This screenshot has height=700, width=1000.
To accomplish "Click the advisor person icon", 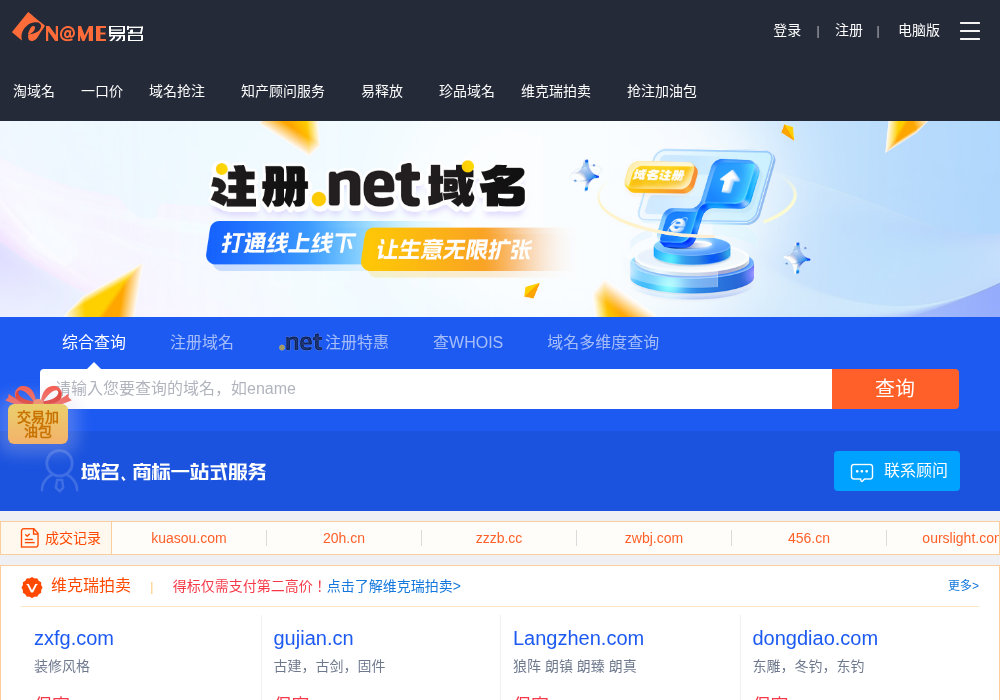I will pyautogui.click(x=59, y=470).
